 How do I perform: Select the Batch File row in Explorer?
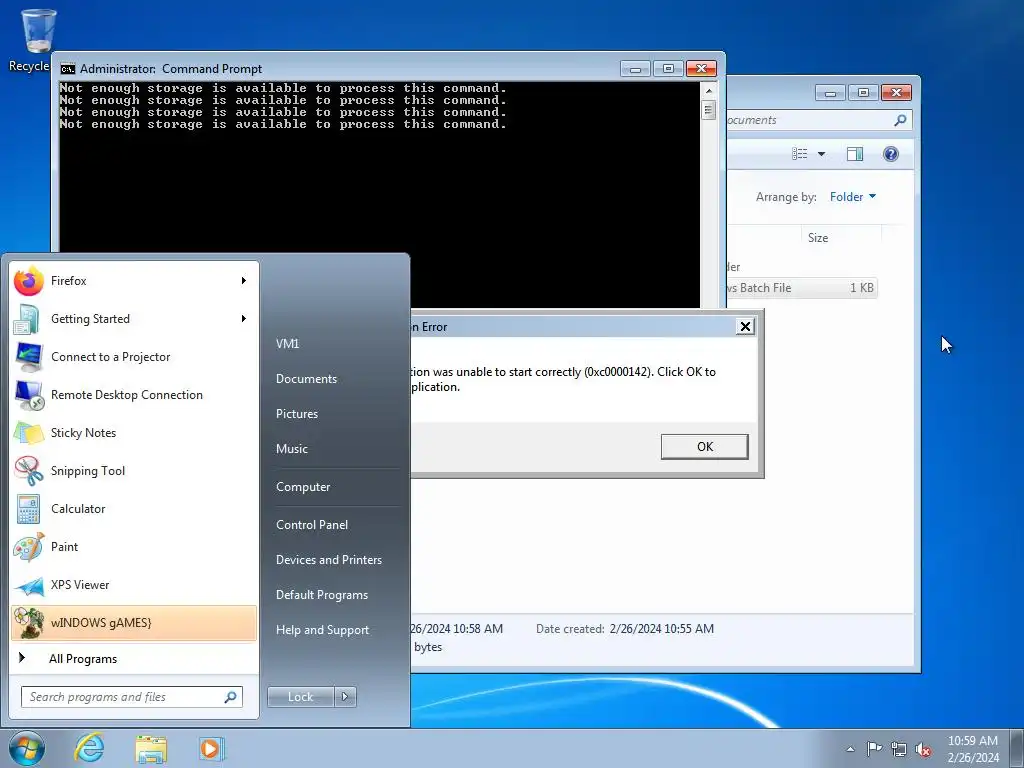coord(802,288)
